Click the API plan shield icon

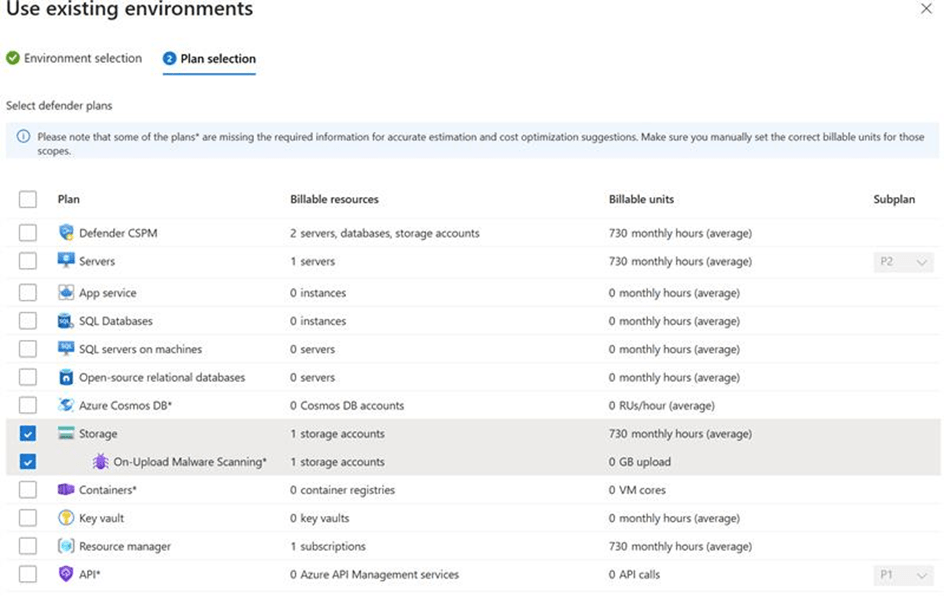tap(66, 574)
